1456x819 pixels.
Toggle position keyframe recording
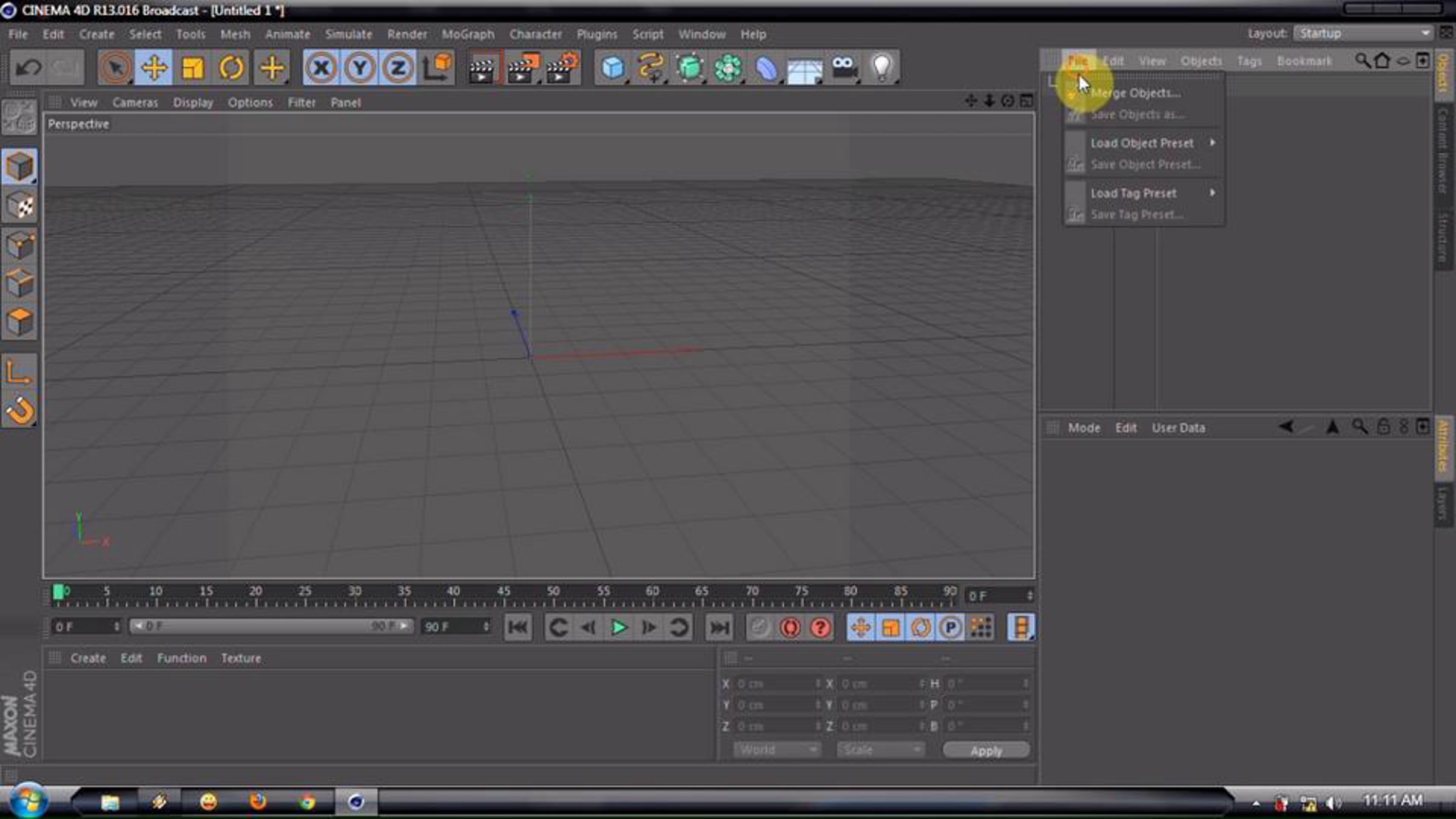tap(860, 627)
